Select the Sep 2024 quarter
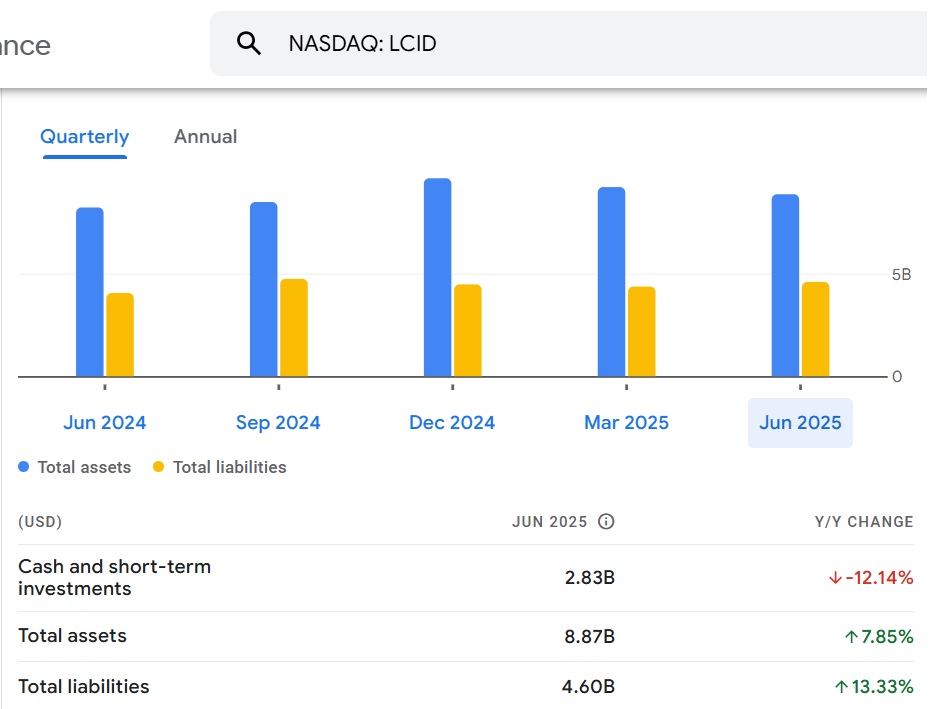Viewport: 930px width, 709px height. point(278,422)
